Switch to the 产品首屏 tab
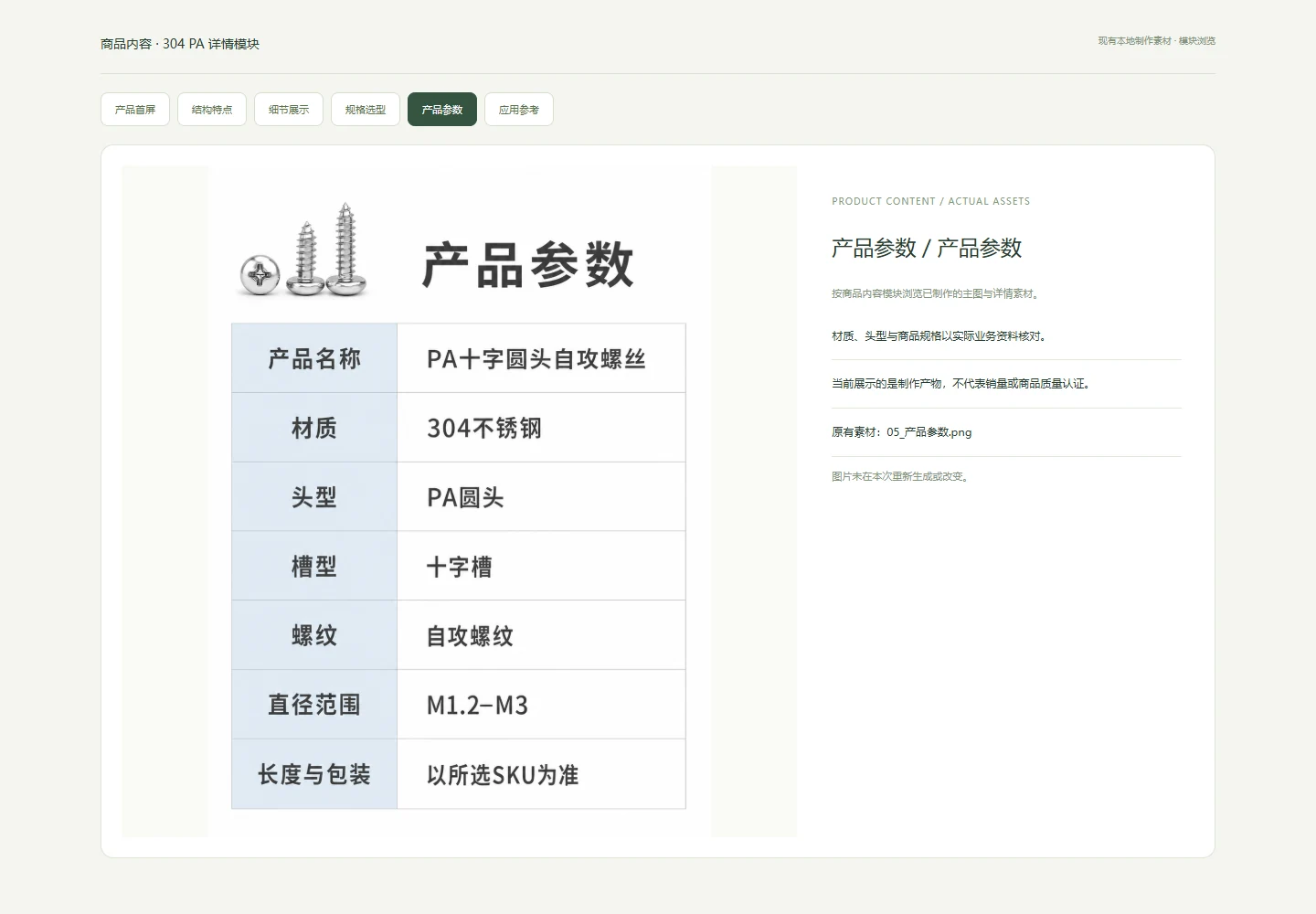This screenshot has width=1316, height=914. [x=135, y=110]
